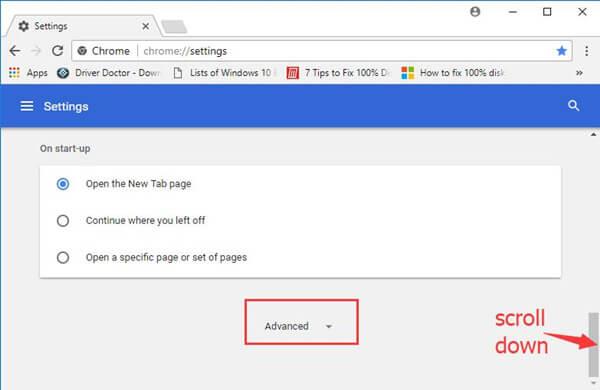Bookmark this page with the star icon
The width and height of the screenshot is (600, 390).
[561, 51]
